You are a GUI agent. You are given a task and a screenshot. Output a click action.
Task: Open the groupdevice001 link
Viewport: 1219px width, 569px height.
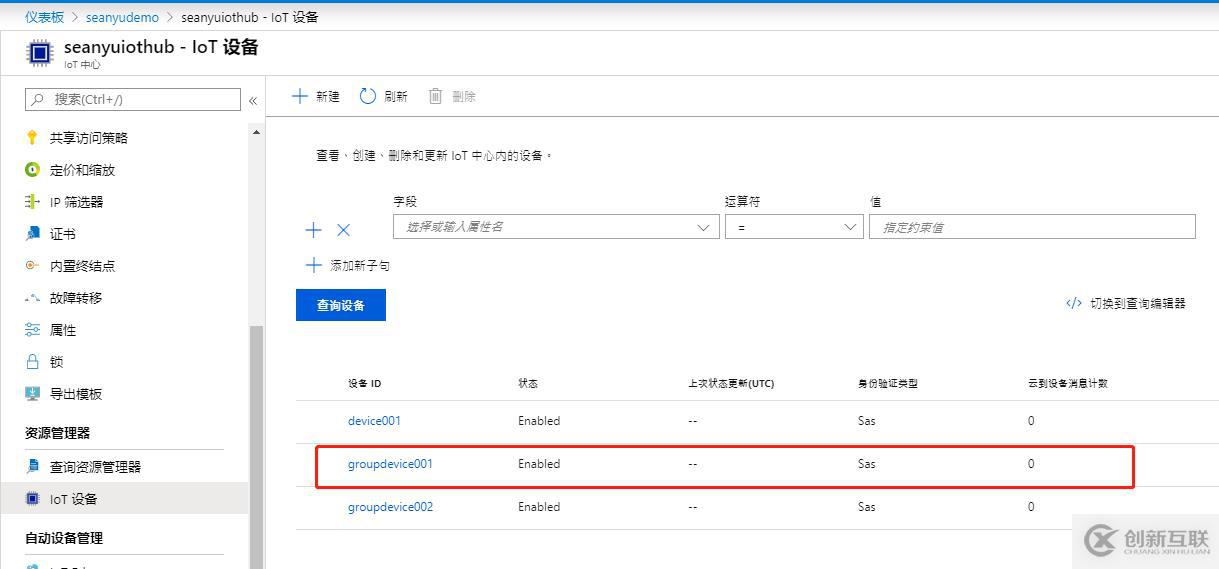point(390,464)
